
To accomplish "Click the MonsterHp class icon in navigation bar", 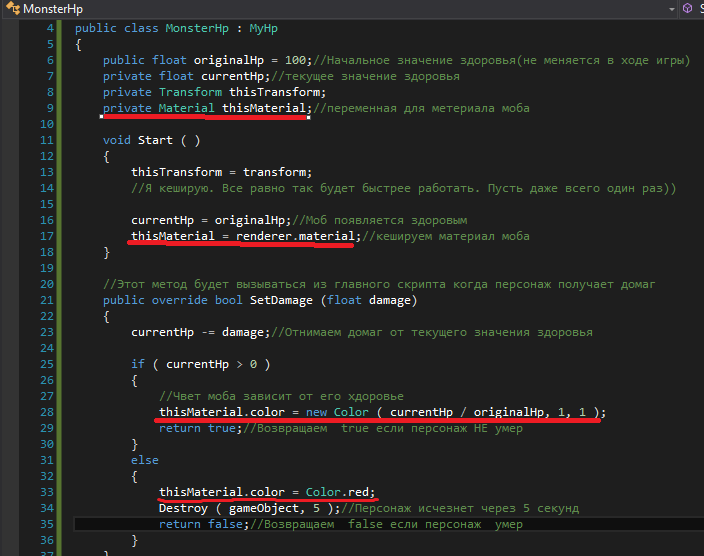I will click(13, 8).
